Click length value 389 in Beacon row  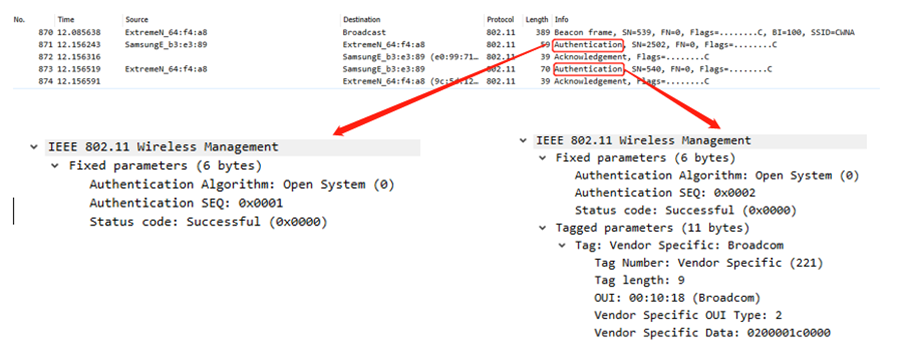click(543, 32)
